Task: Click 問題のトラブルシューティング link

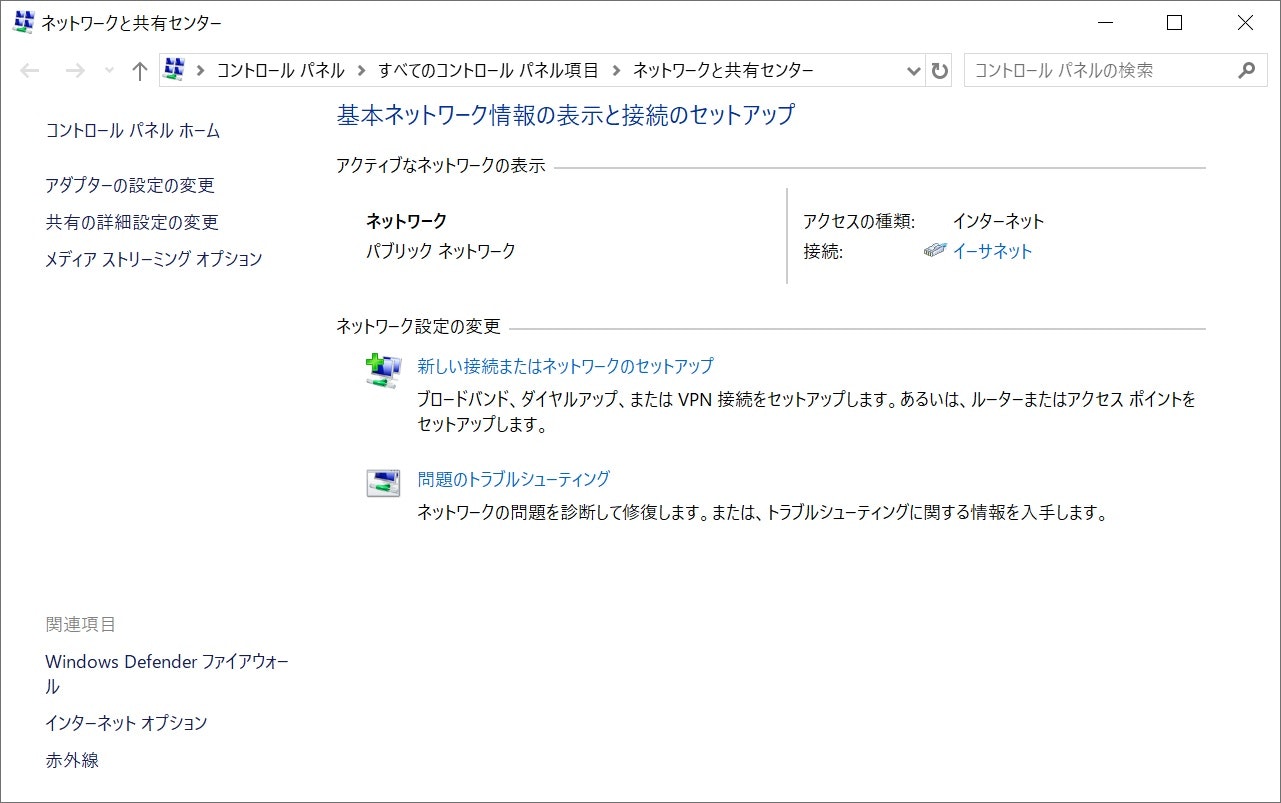Action: (514, 479)
